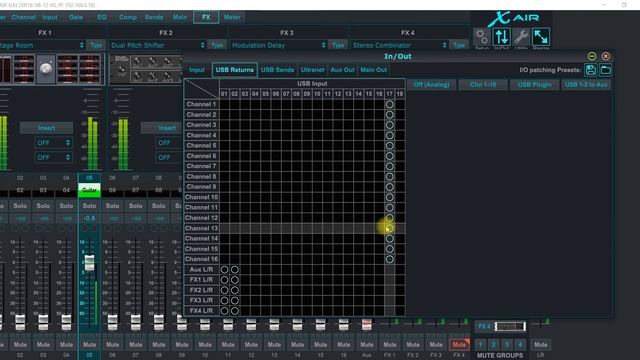Viewport: 640px width, 360px height.
Task: Select FX1 L/R USB input 02 patch point
Action: click(x=235, y=280)
